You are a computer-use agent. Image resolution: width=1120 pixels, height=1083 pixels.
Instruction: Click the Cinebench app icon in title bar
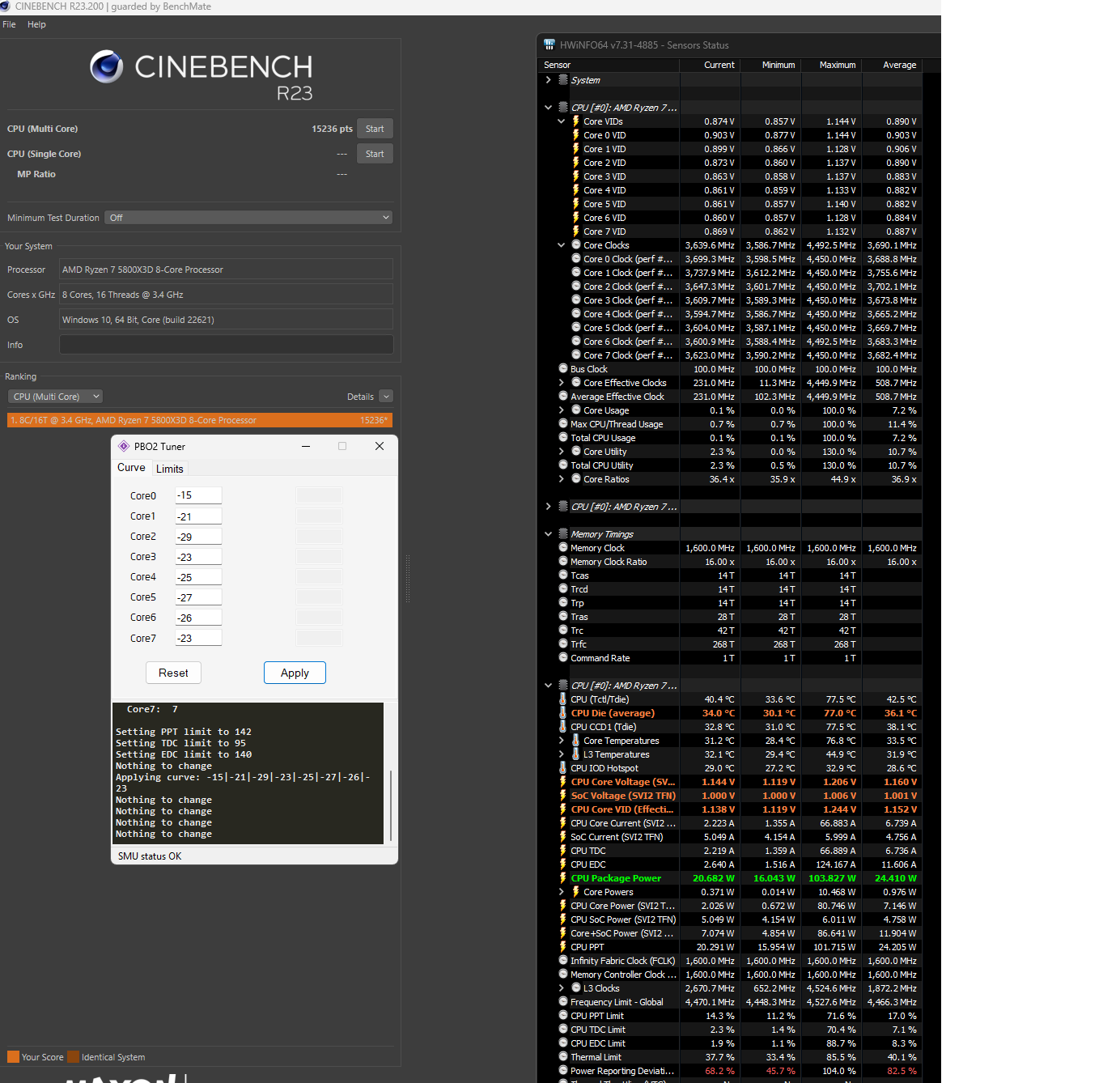pyautogui.click(x=5, y=6)
